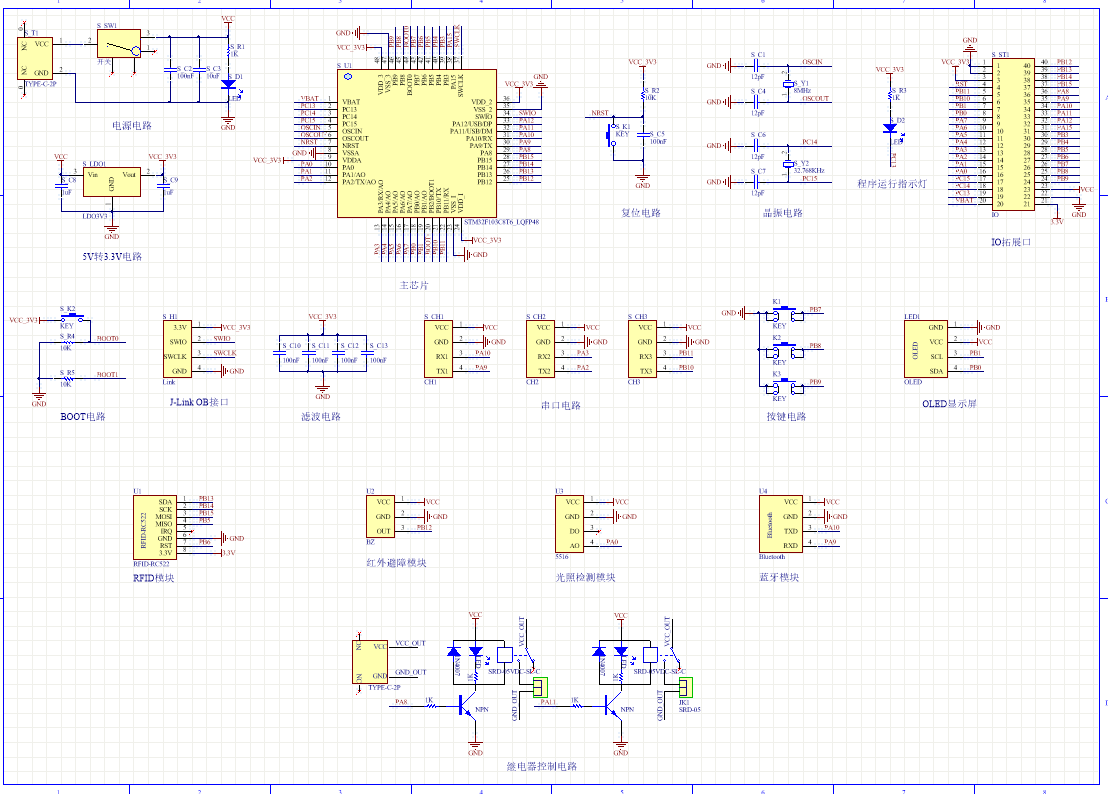Select the U2 infrared BZ module block
Screen dimensions: 1108x794
(380, 516)
